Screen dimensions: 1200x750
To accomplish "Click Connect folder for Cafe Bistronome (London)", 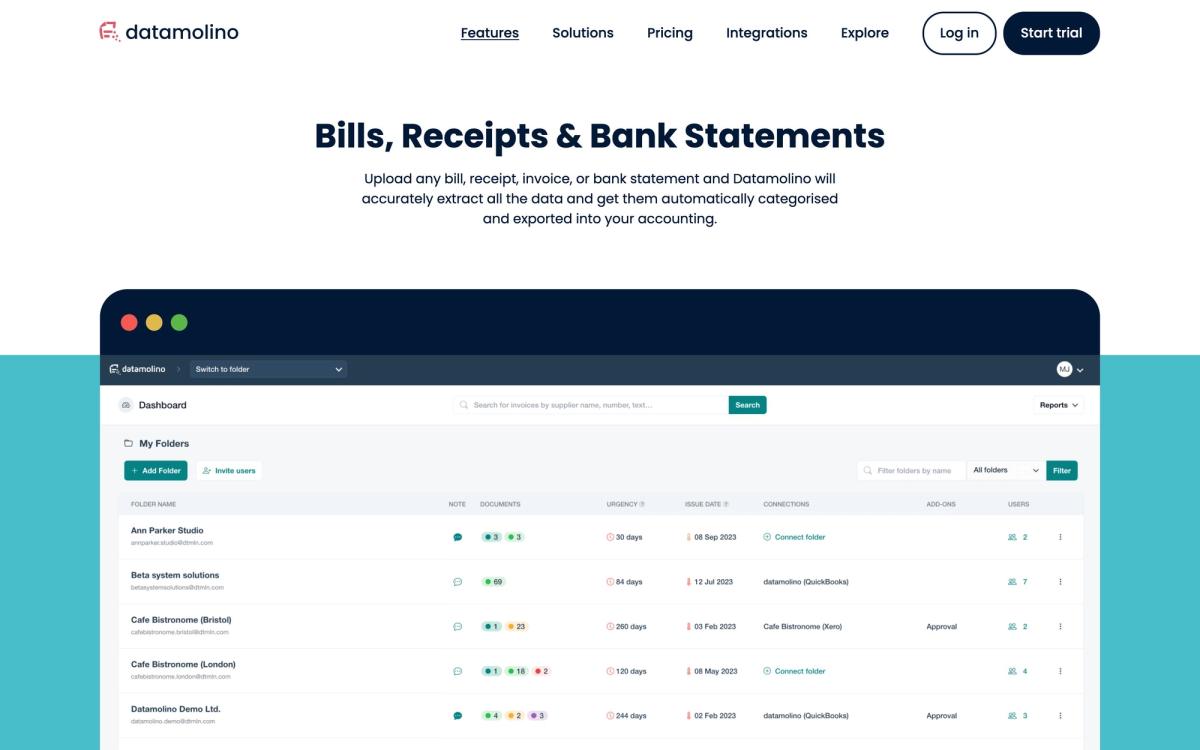I will click(x=795, y=671).
